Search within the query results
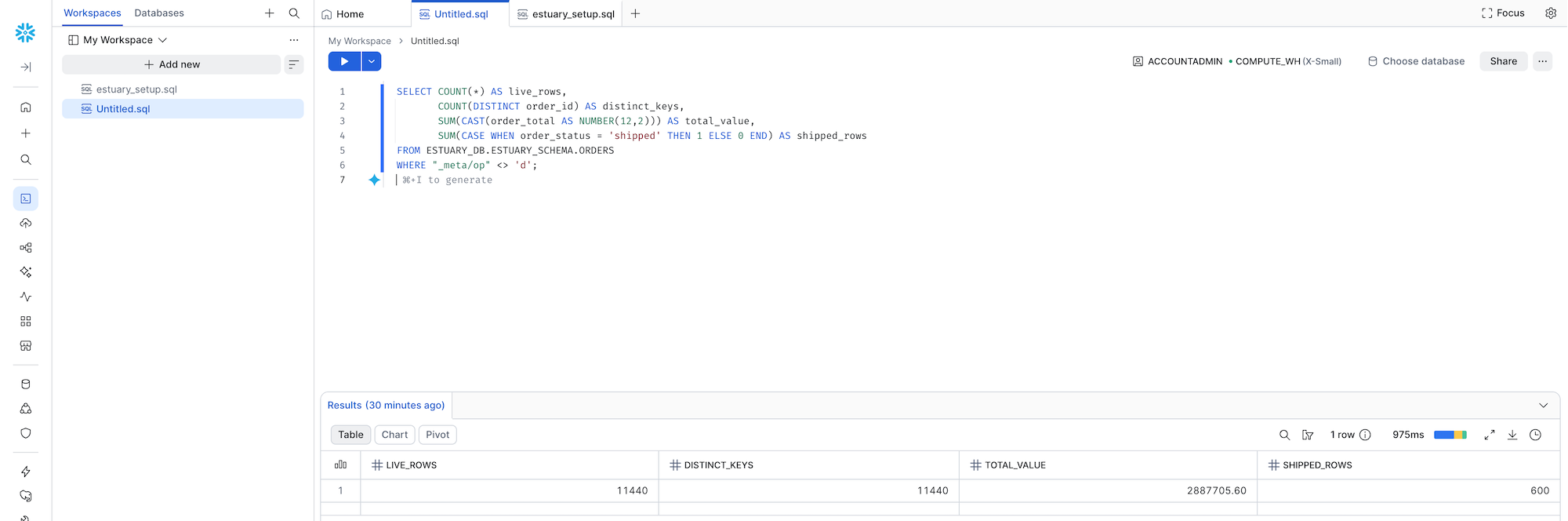The width and height of the screenshot is (1568, 521). [x=1284, y=435]
